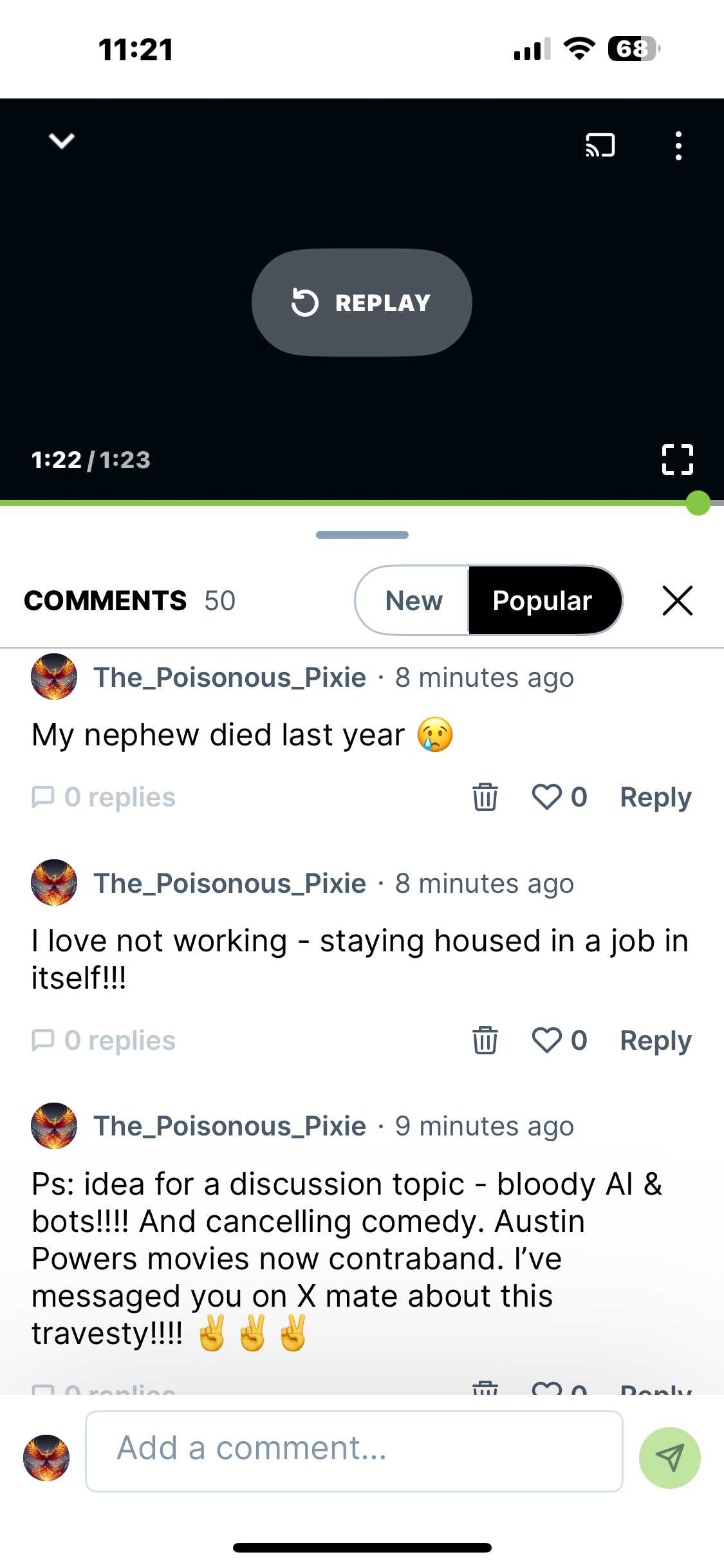Select the Popular comments sort

(542, 601)
